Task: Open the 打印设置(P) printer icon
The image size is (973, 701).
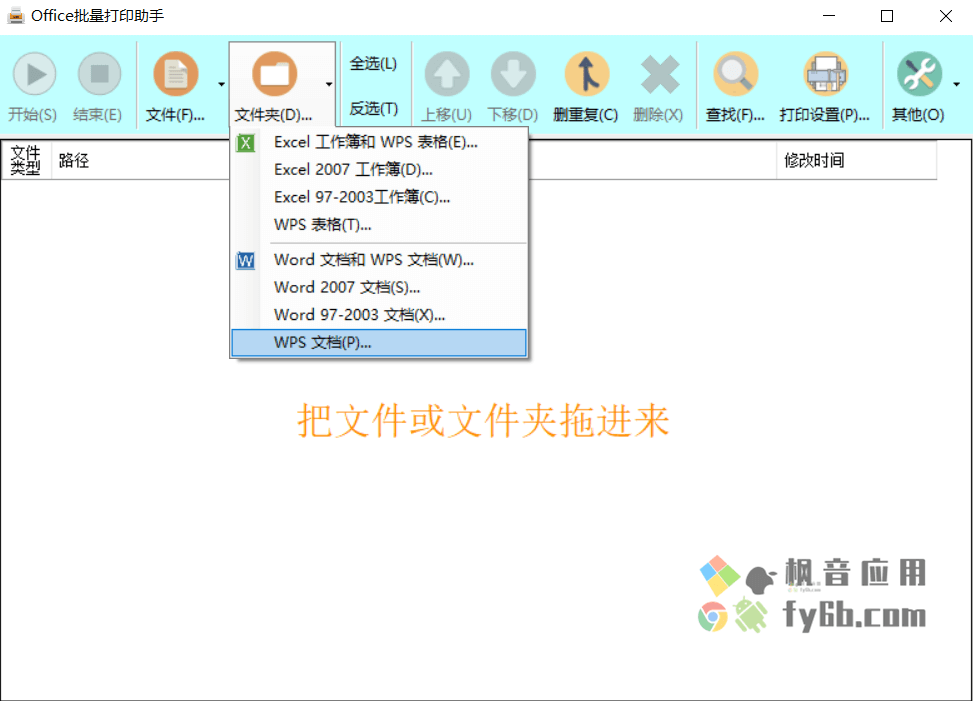Action: tap(825, 74)
